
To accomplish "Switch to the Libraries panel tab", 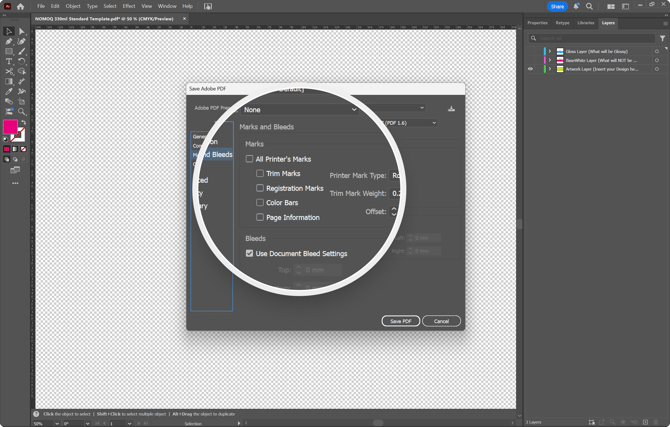I will (586, 23).
